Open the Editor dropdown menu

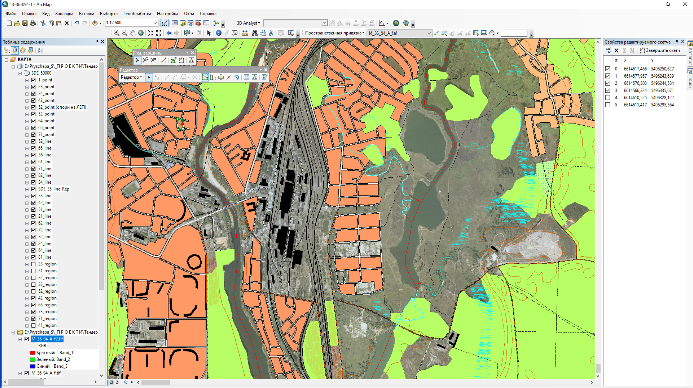132,77
